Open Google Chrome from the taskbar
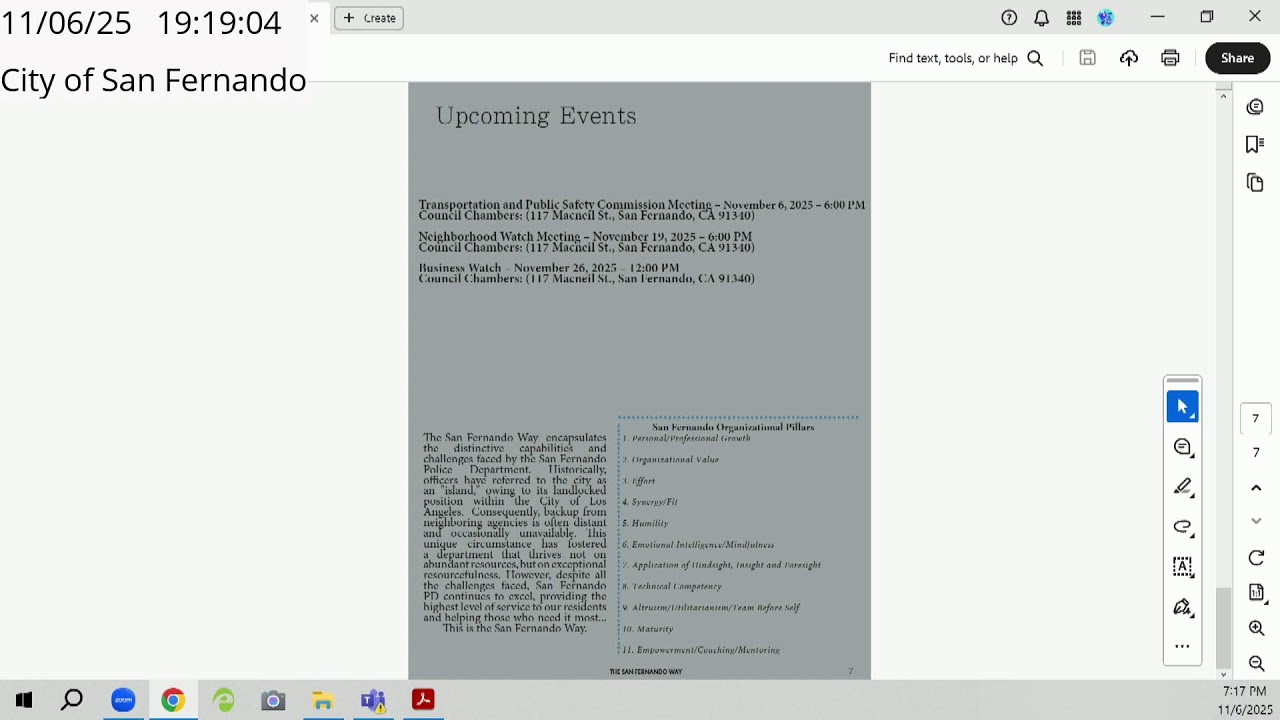Screen dimensions: 1280x720 [173, 701]
